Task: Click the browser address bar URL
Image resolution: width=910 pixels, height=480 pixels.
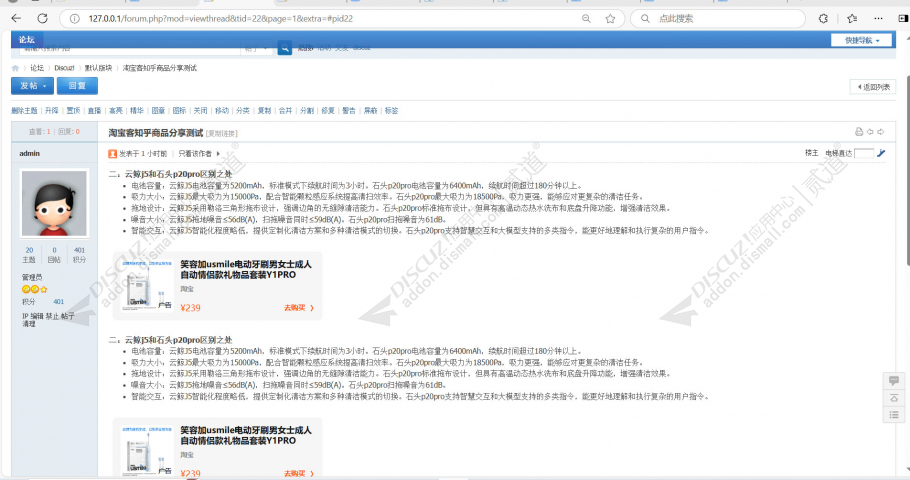Action: pyautogui.click(x=221, y=19)
